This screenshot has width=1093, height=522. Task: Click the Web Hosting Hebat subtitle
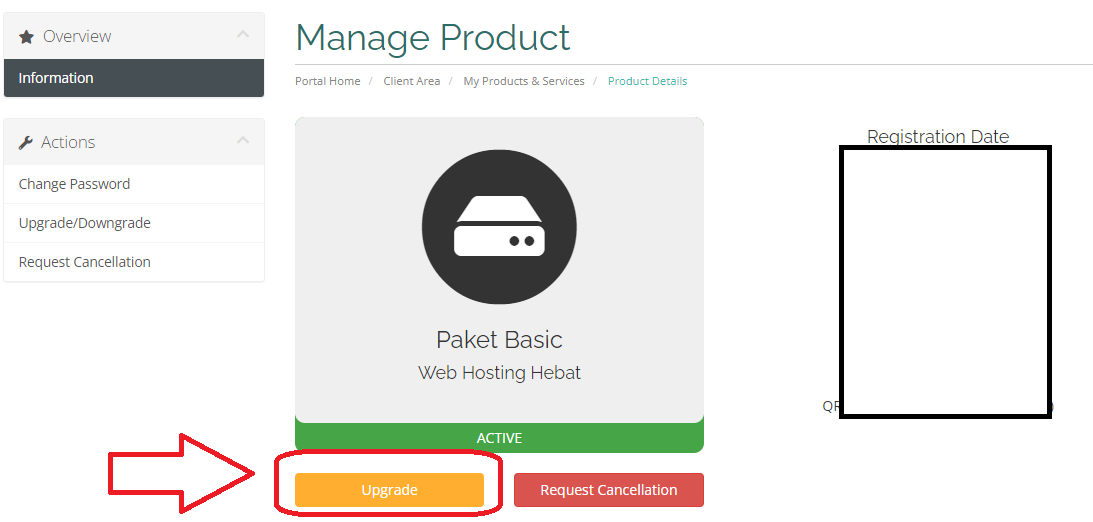coord(499,373)
